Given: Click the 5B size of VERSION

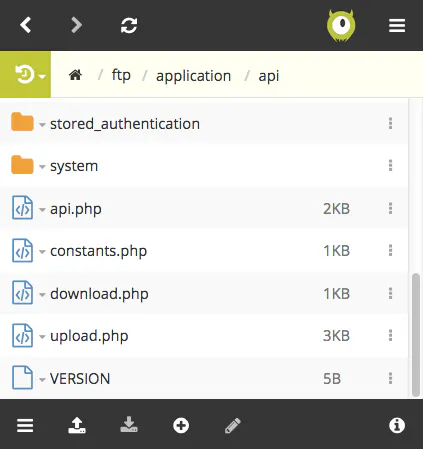Looking at the screenshot, I should click(332, 379).
